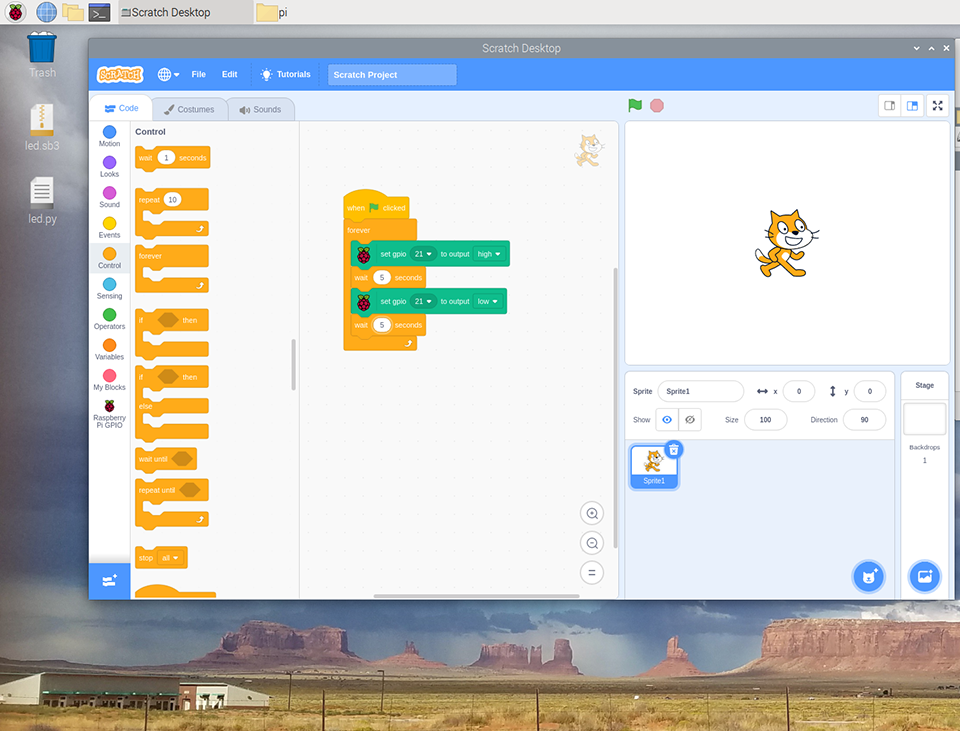Switch to large stage layout
This screenshot has width=960, height=731.
coord(912,105)
